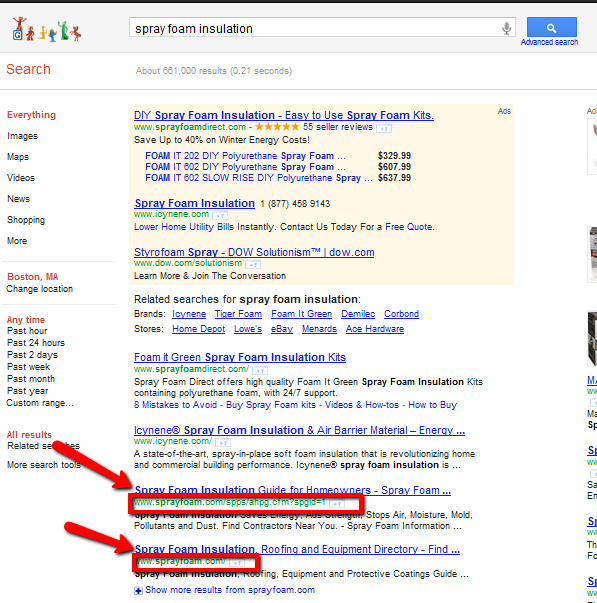Click Free Quote link in icynene ad
Image resolution: width=597 pixels, height=603 pixels.
click(x=409, y=227)
